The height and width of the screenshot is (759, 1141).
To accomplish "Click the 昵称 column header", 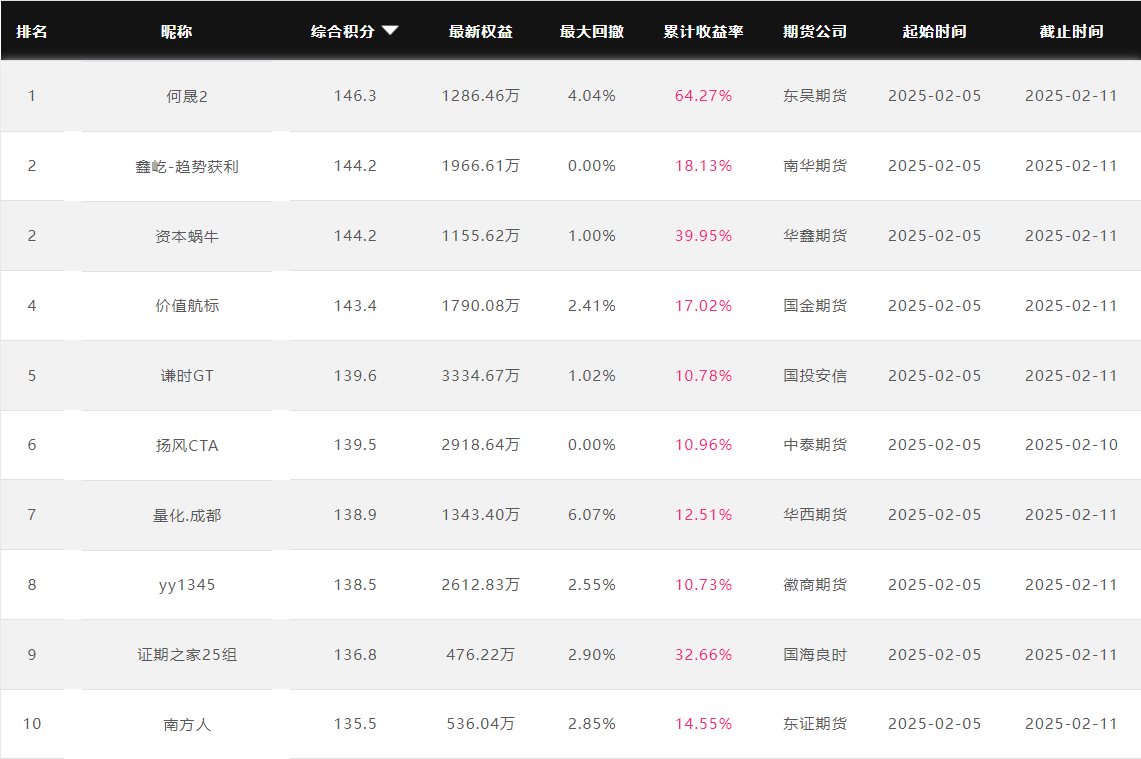I will [x=176, y=31].
